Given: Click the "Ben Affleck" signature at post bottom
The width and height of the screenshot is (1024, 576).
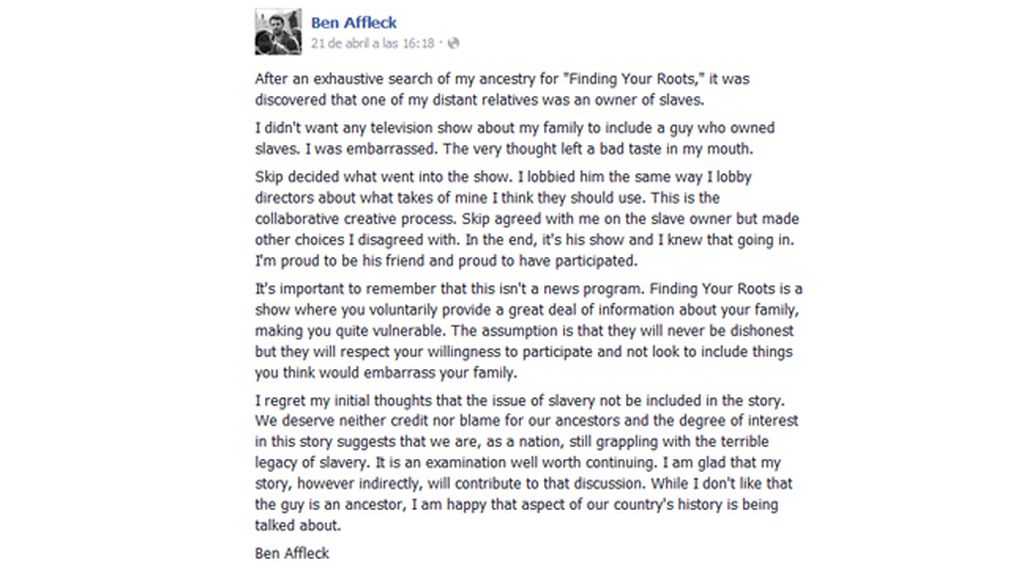Looking at the screenshot, I should click(x=292, y=553).
